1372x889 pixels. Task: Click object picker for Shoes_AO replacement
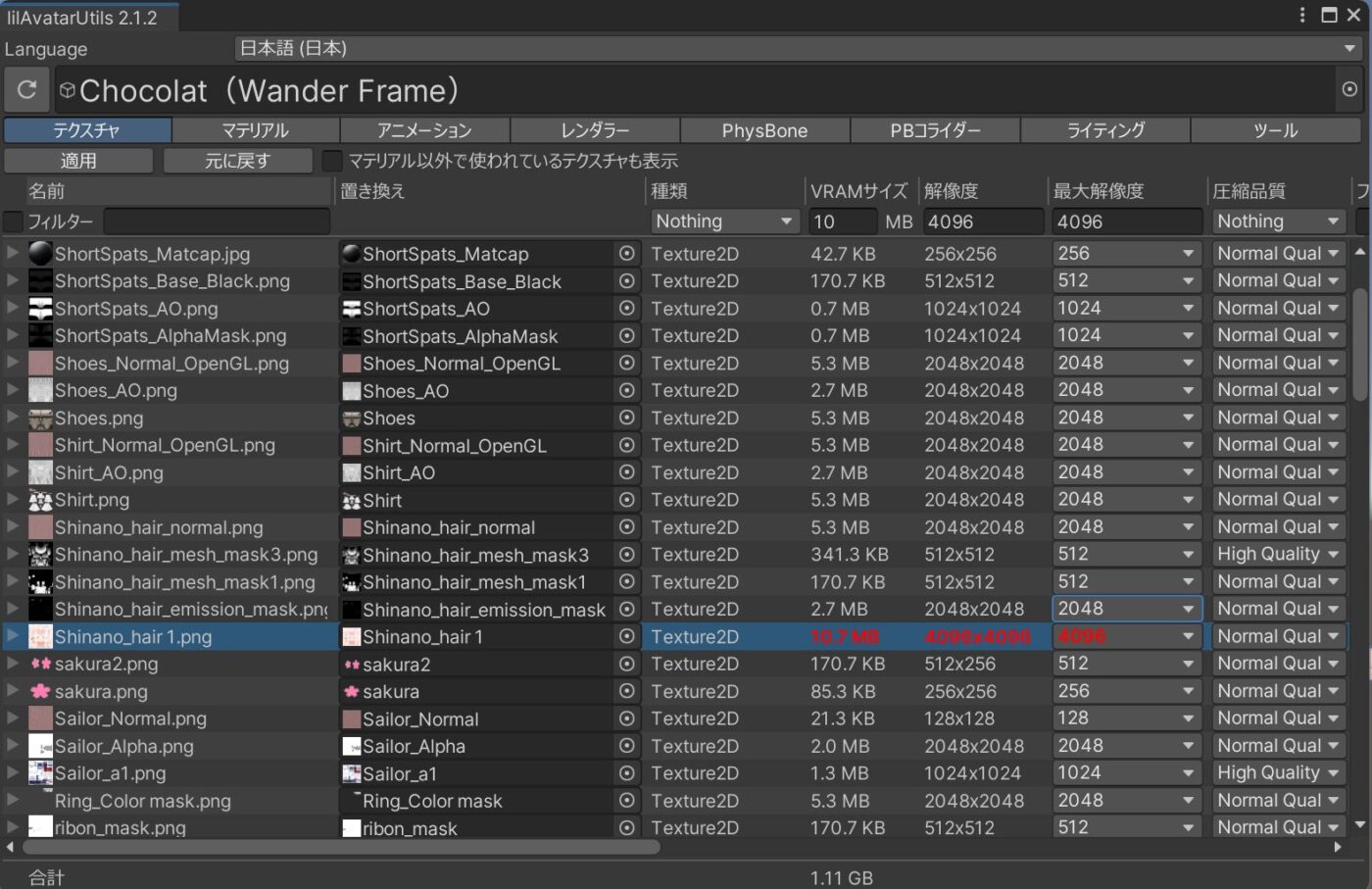(627, 391)
